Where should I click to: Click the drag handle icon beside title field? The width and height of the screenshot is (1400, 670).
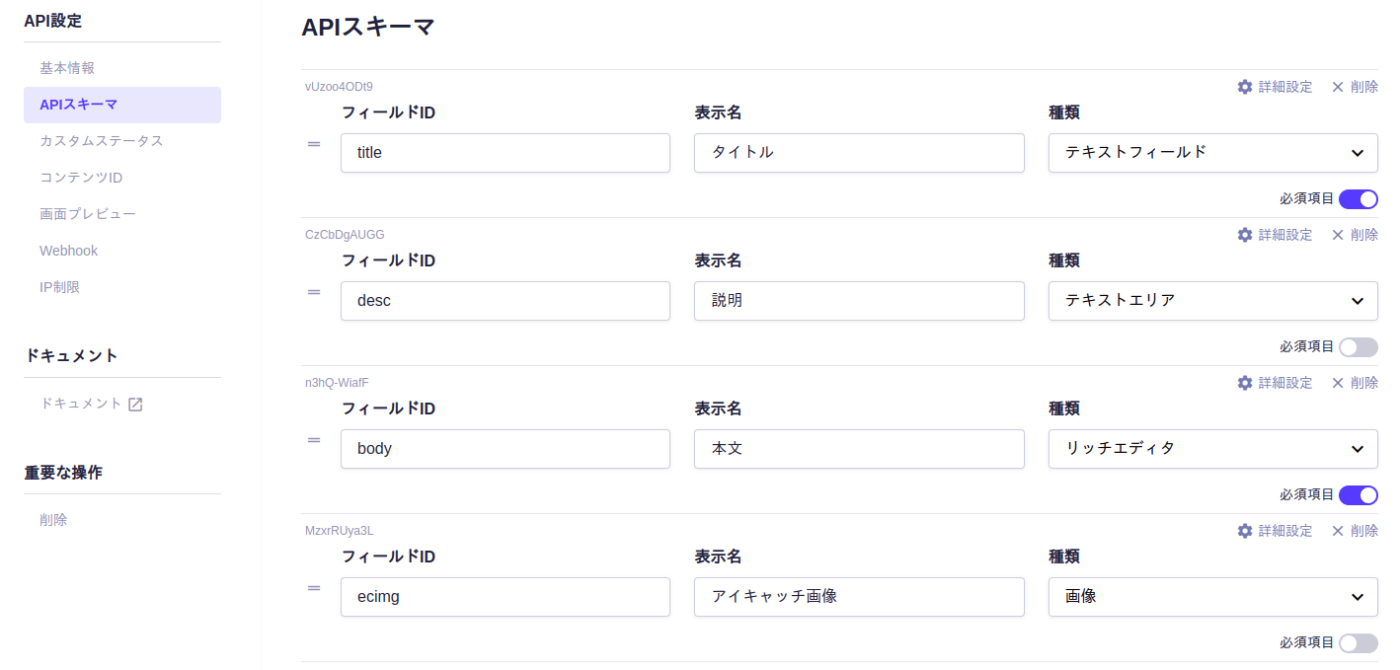314,144
